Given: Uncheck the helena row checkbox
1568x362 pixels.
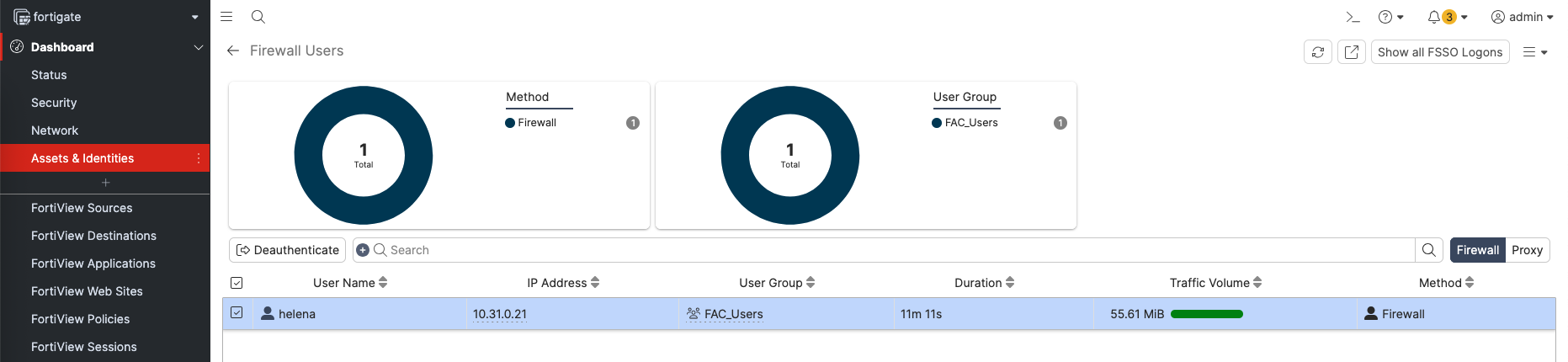Looking at the screenshot, I should [x=237, y=313].
